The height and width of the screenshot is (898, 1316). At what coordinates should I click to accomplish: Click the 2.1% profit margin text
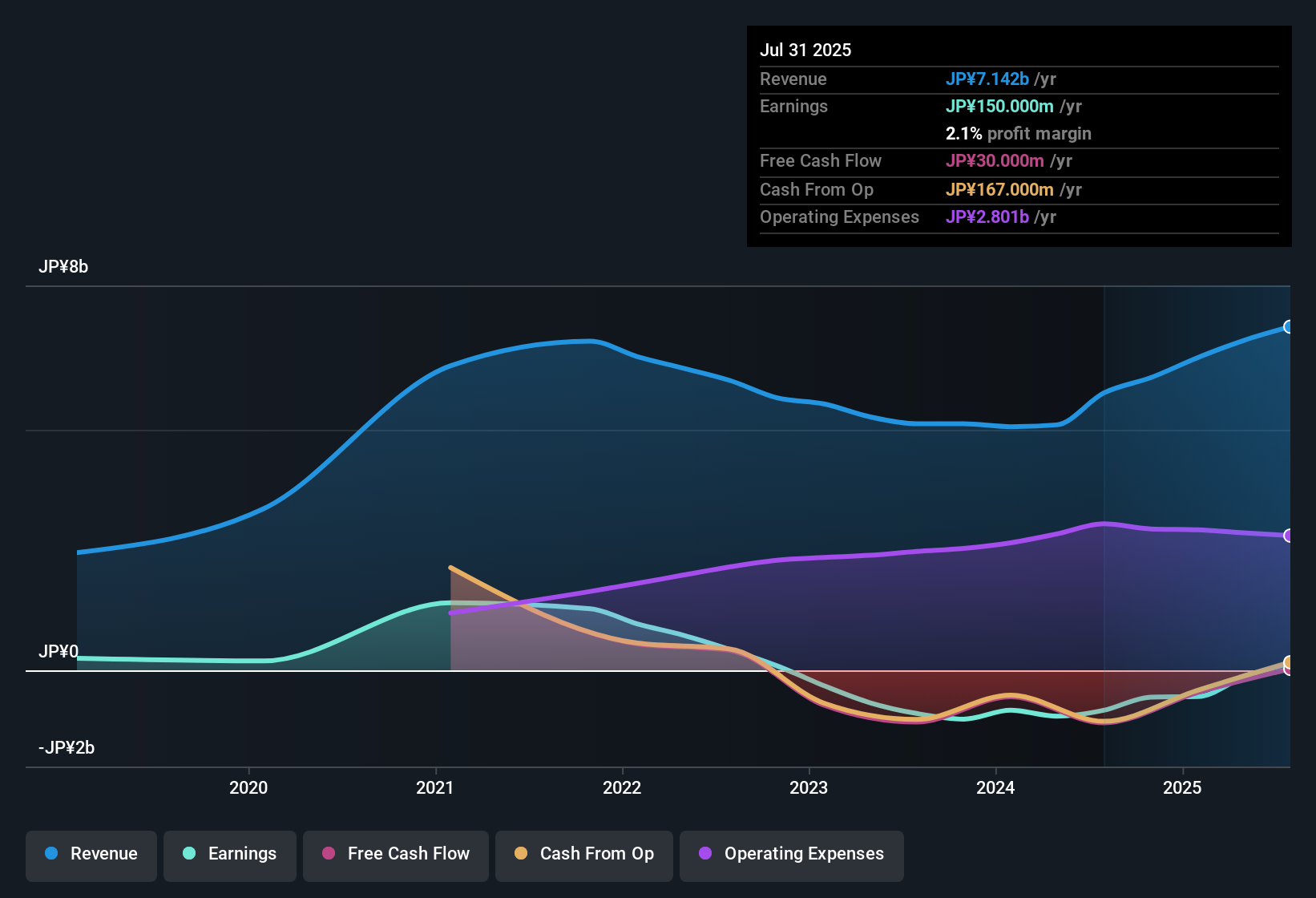963,133
